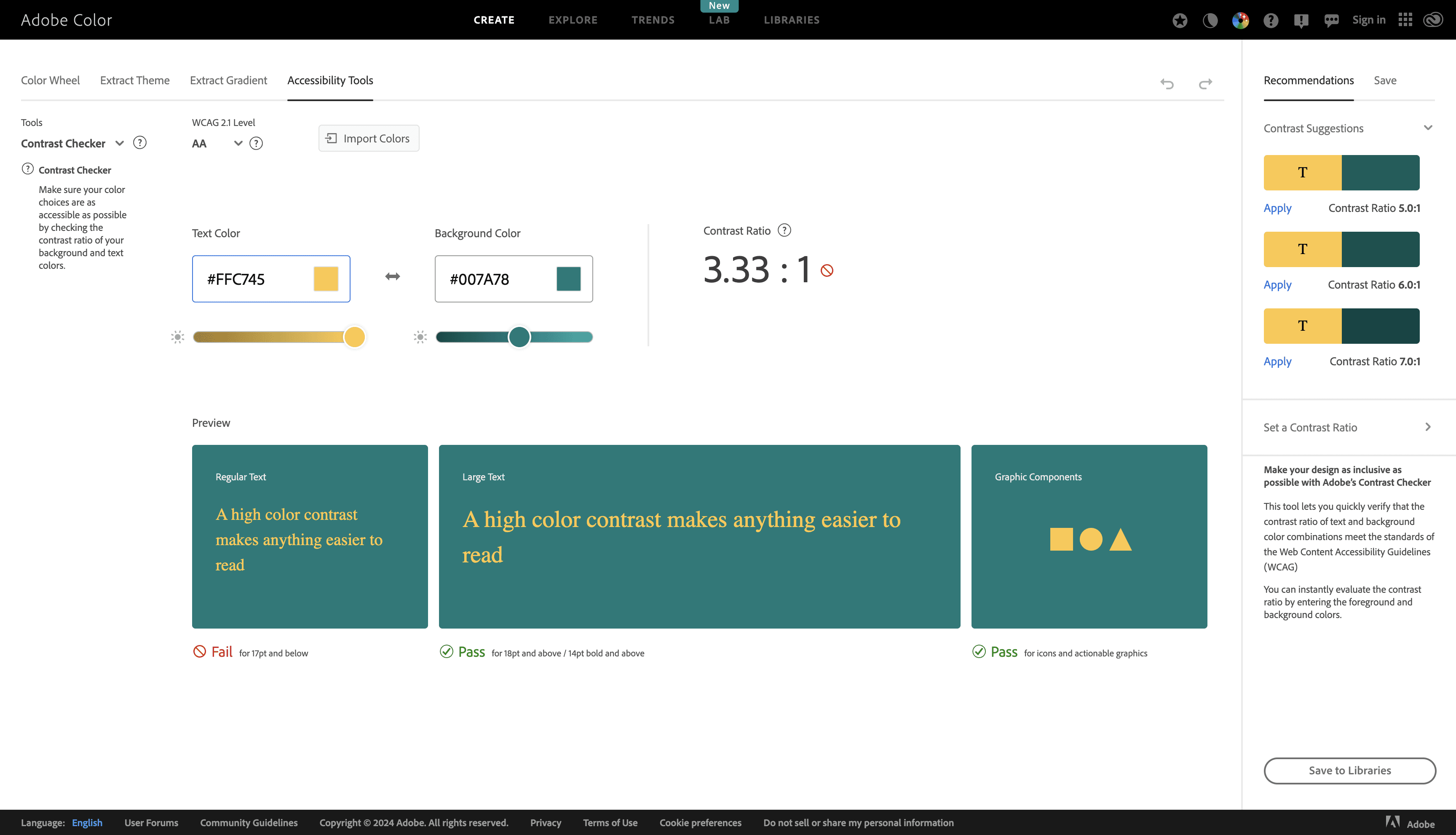Viewport: 1456px width, 835px height.
Task: Select the Accessibility Tools tab
Action: tap(330, 80)
